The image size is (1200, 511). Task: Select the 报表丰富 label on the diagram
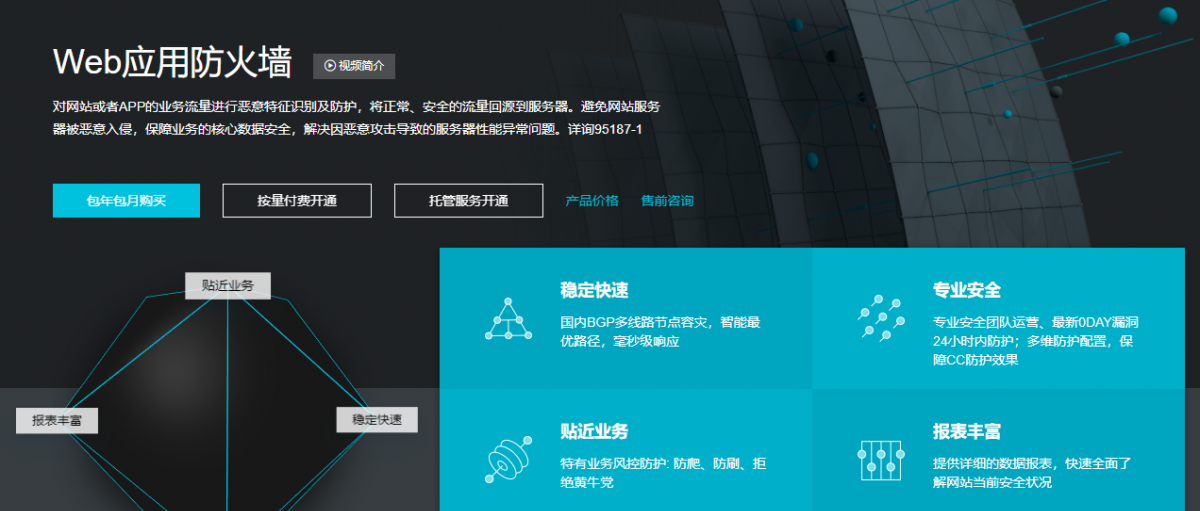(x=57, y=421)
